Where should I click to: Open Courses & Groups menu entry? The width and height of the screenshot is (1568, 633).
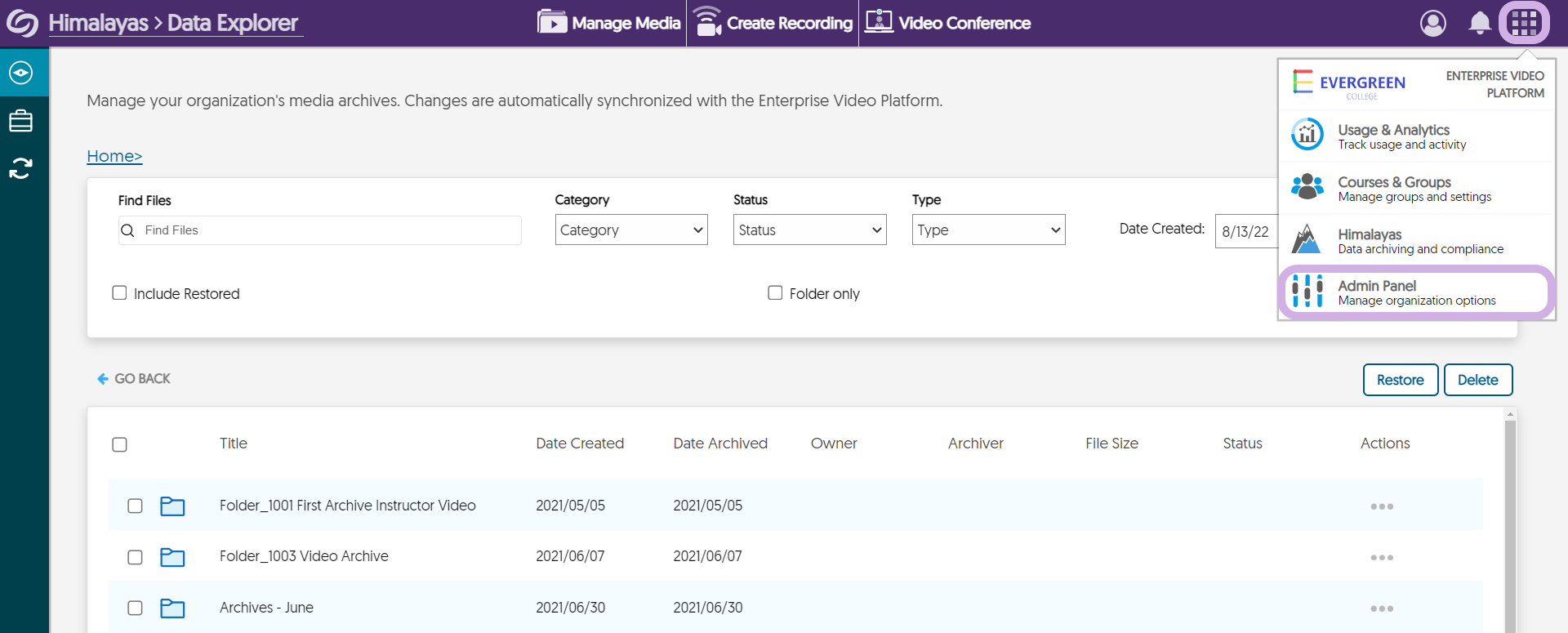[x=1415, y=188]
